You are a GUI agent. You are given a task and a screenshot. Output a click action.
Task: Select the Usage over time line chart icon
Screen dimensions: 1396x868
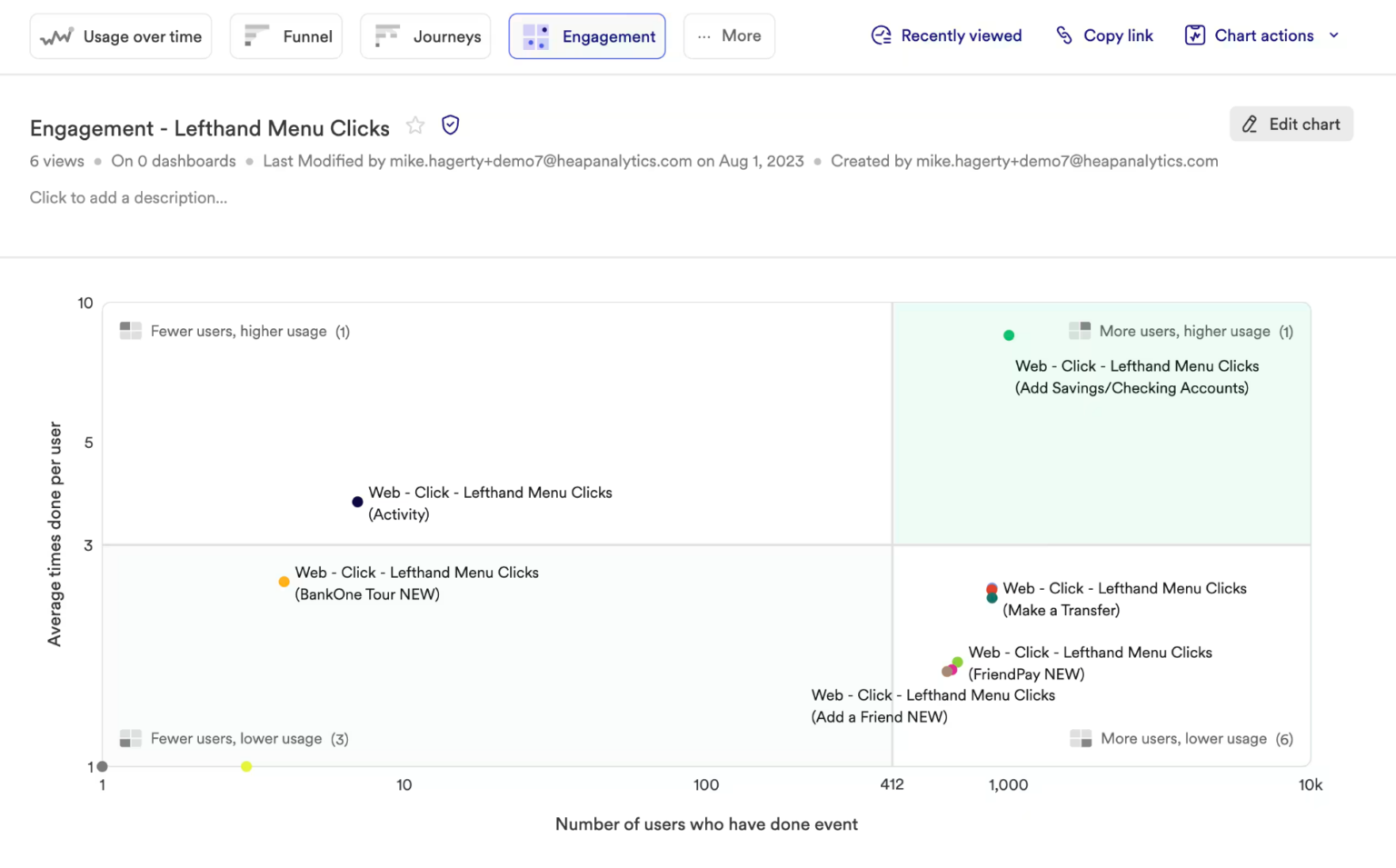(56, 35)
